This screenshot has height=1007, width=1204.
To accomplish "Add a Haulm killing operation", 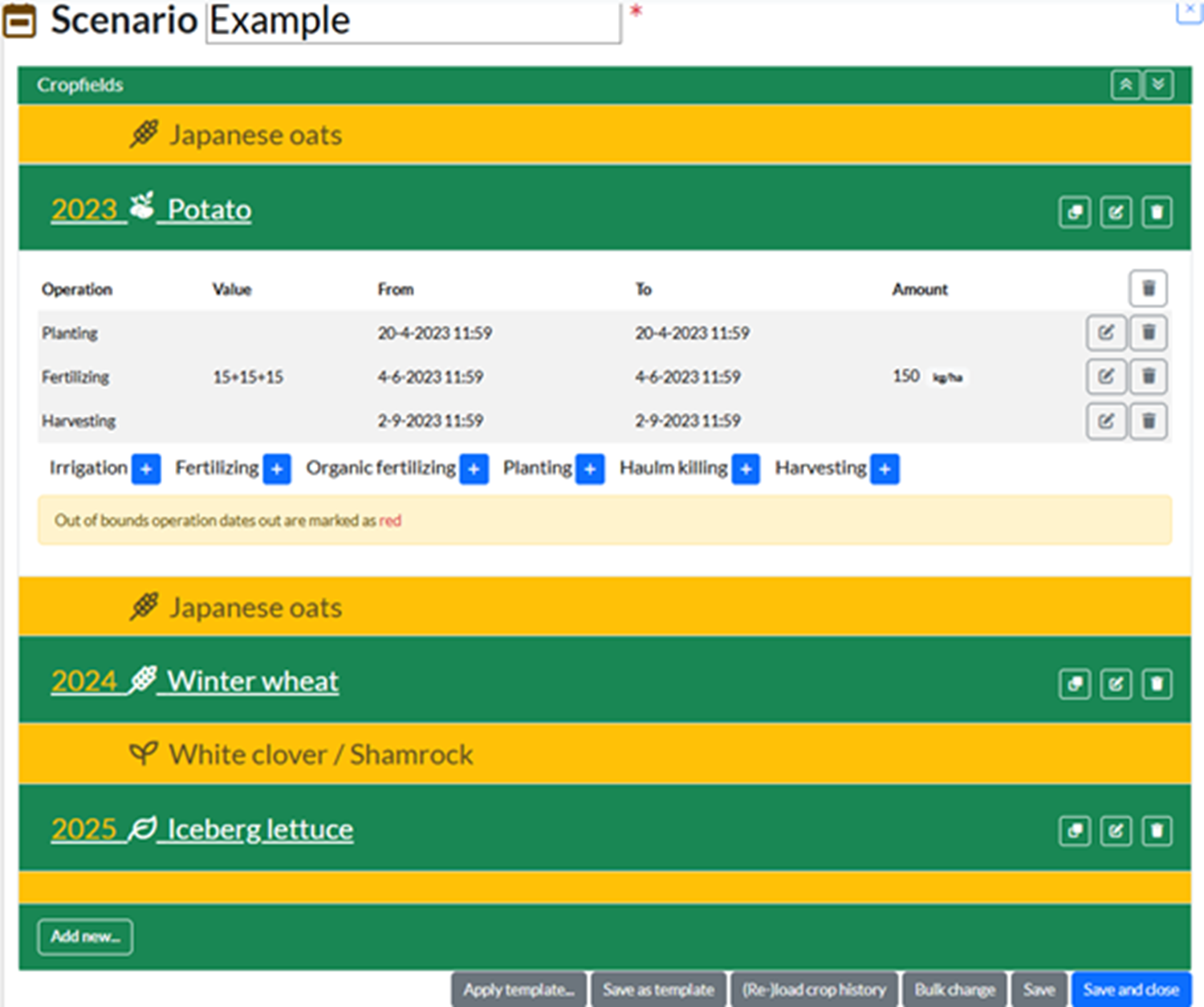I will click(746, 469).
